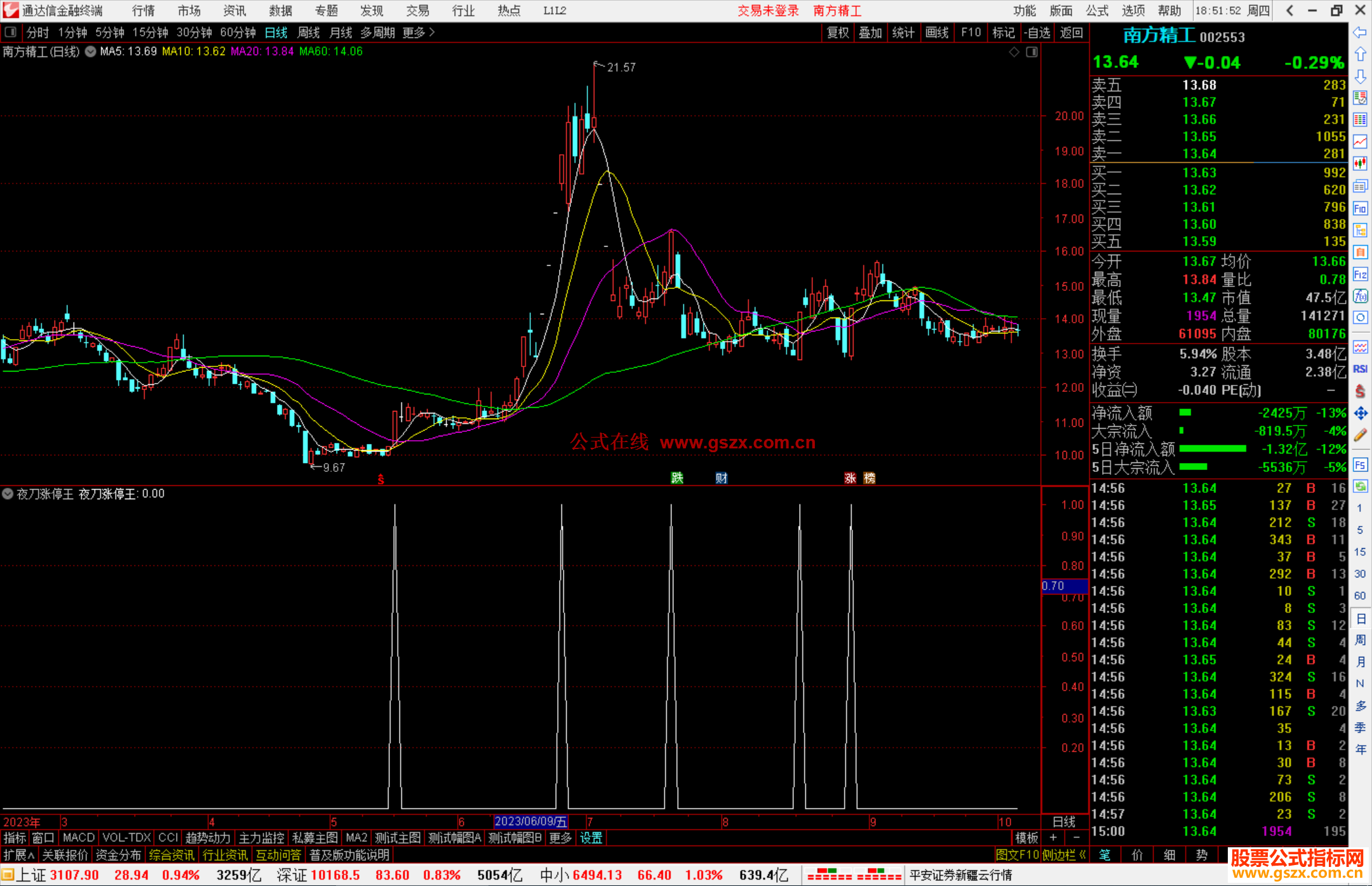Click the candlestick chart icon in sidebar
The height and width of the screenshot is (886, 1372).
point(1360,163)
